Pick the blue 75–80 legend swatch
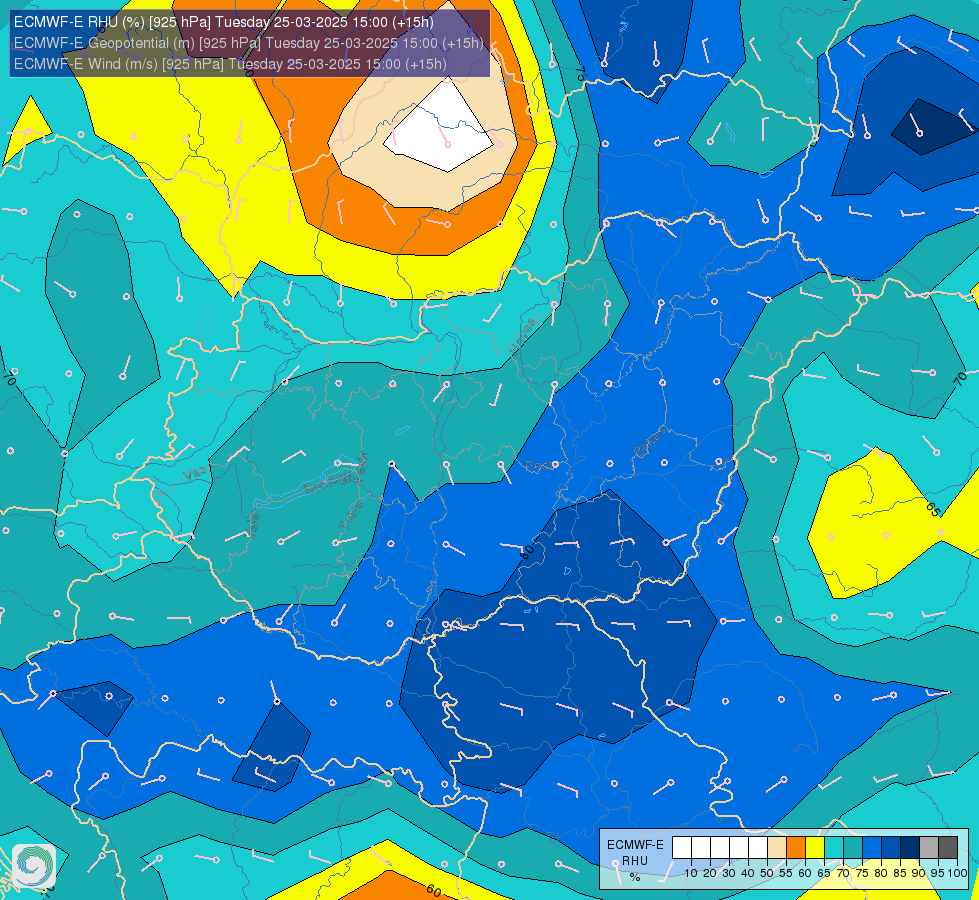This screenshot has width=979, height=900. tap(872, 848)
